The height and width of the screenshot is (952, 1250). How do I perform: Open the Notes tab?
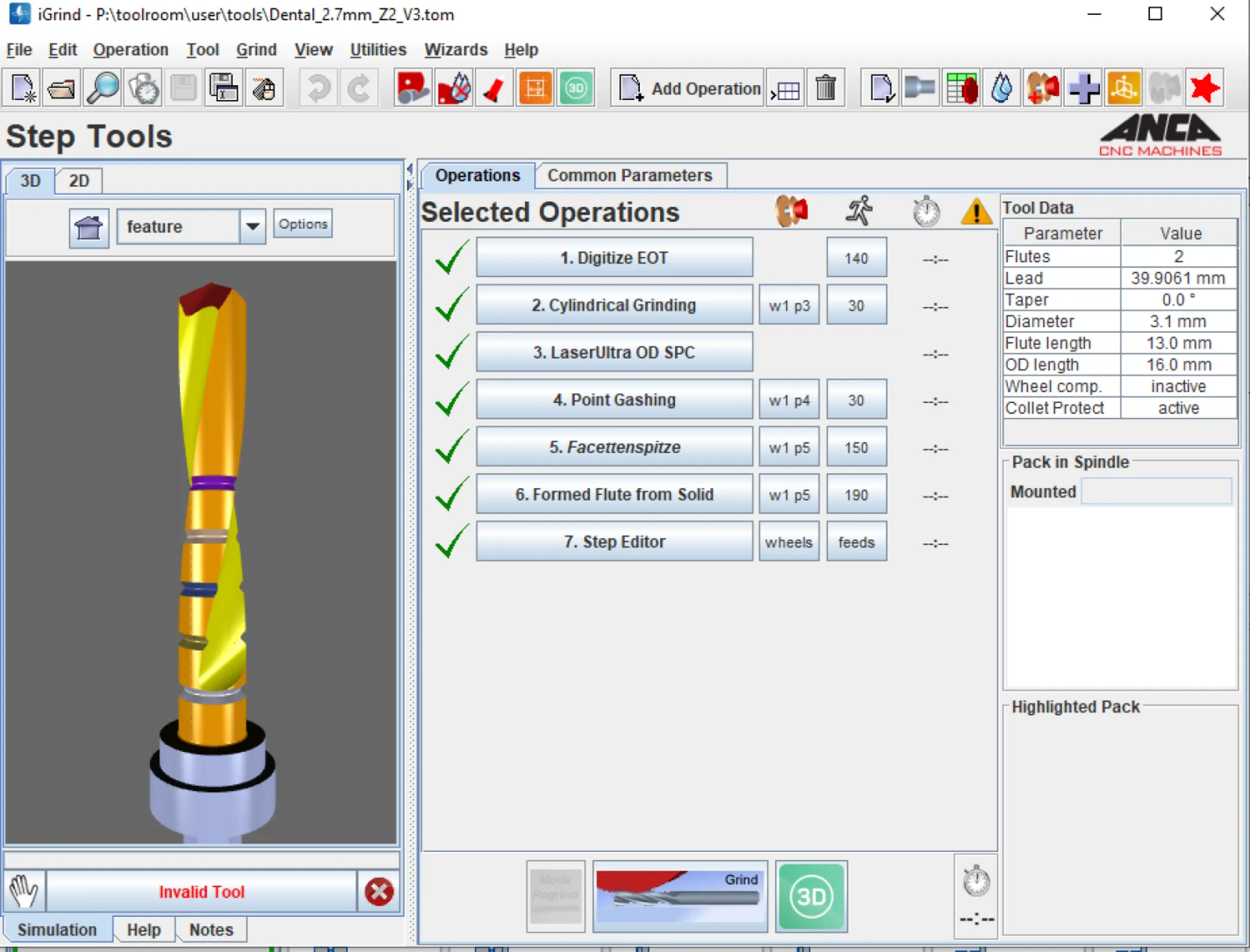point(211,930)
